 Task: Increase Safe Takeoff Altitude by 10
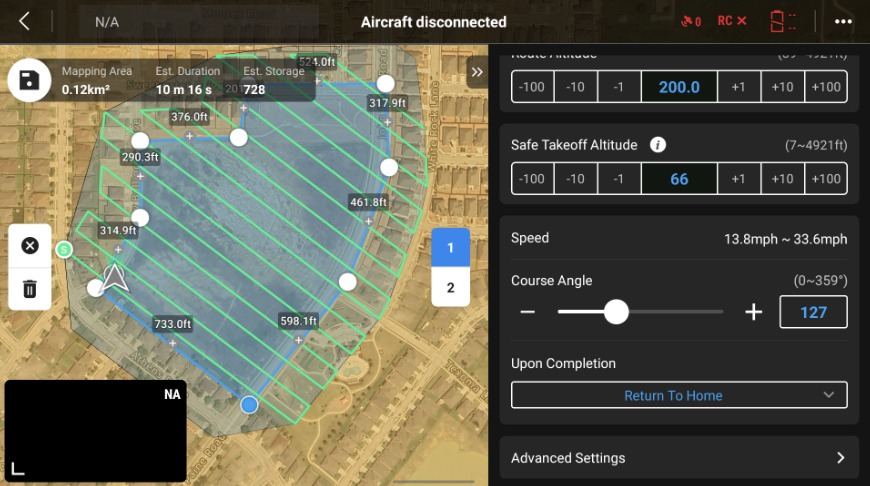click(x=782, y=179)
